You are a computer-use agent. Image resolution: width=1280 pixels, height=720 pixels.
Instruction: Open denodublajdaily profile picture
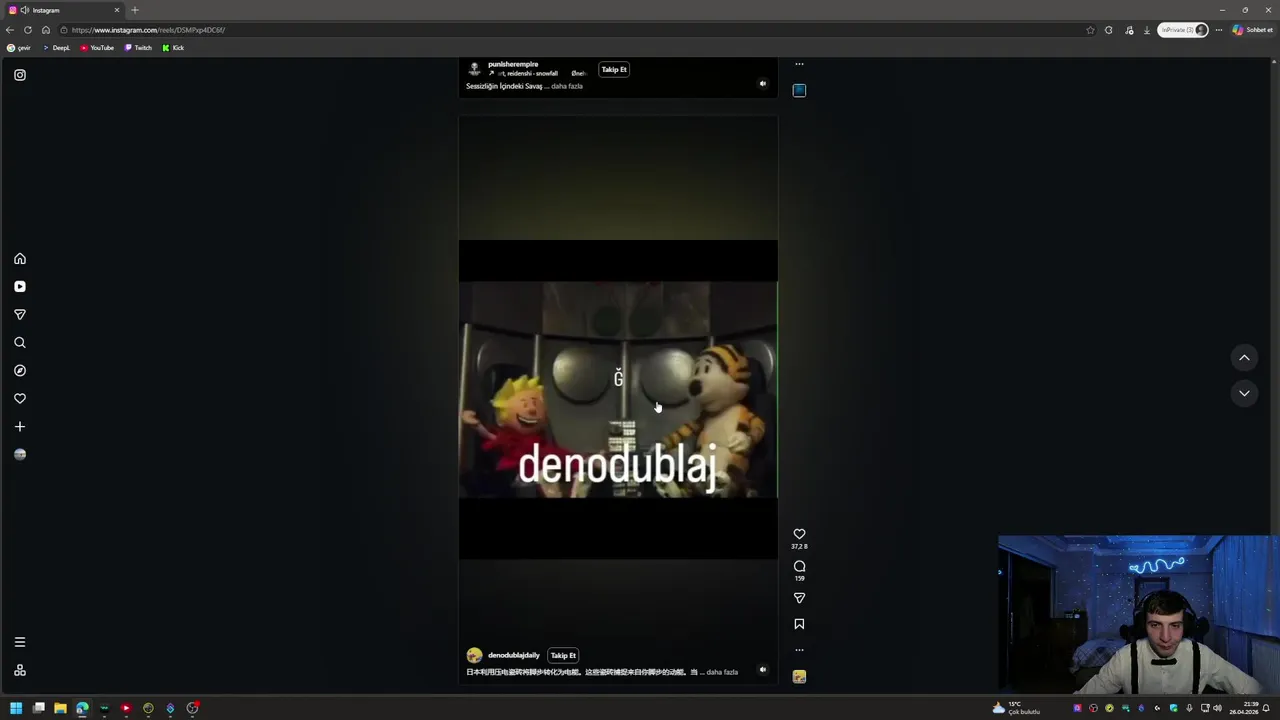click(x=474, y=656)
